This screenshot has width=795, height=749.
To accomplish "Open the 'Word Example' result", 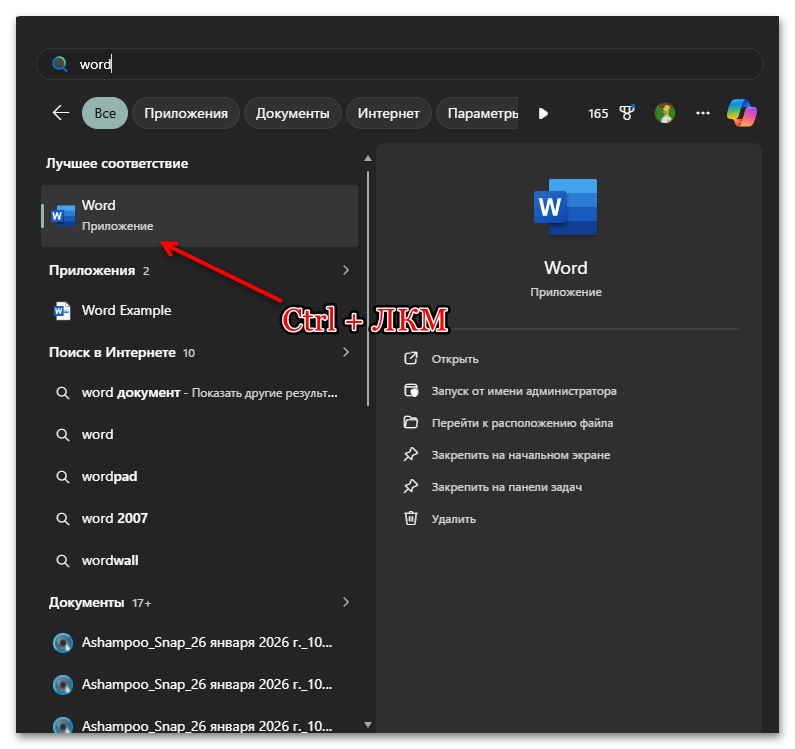I will [x=199, y=310].
